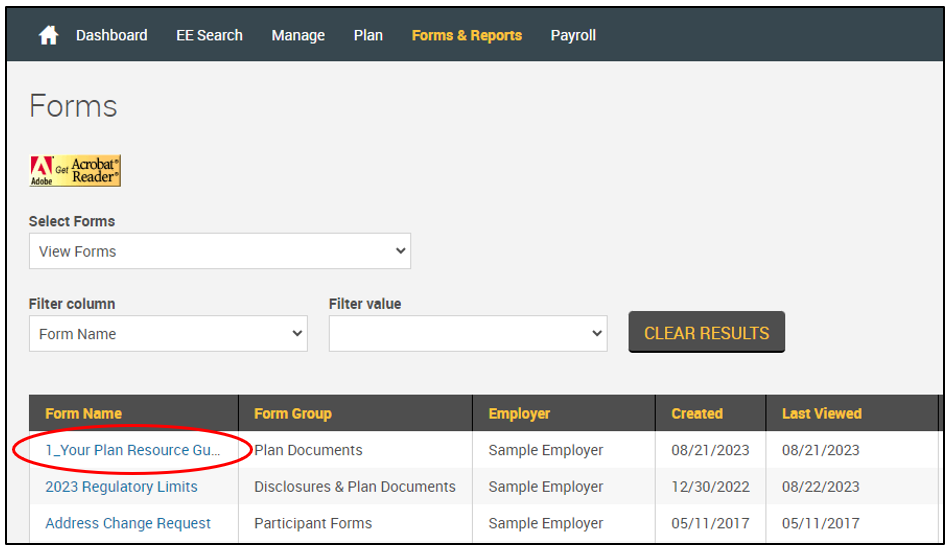Image resolution: width=952 pixels, height=553 pixels.
Task: Open the 1_Your Plan Resource Guide form
Action: tap(131, 450)
